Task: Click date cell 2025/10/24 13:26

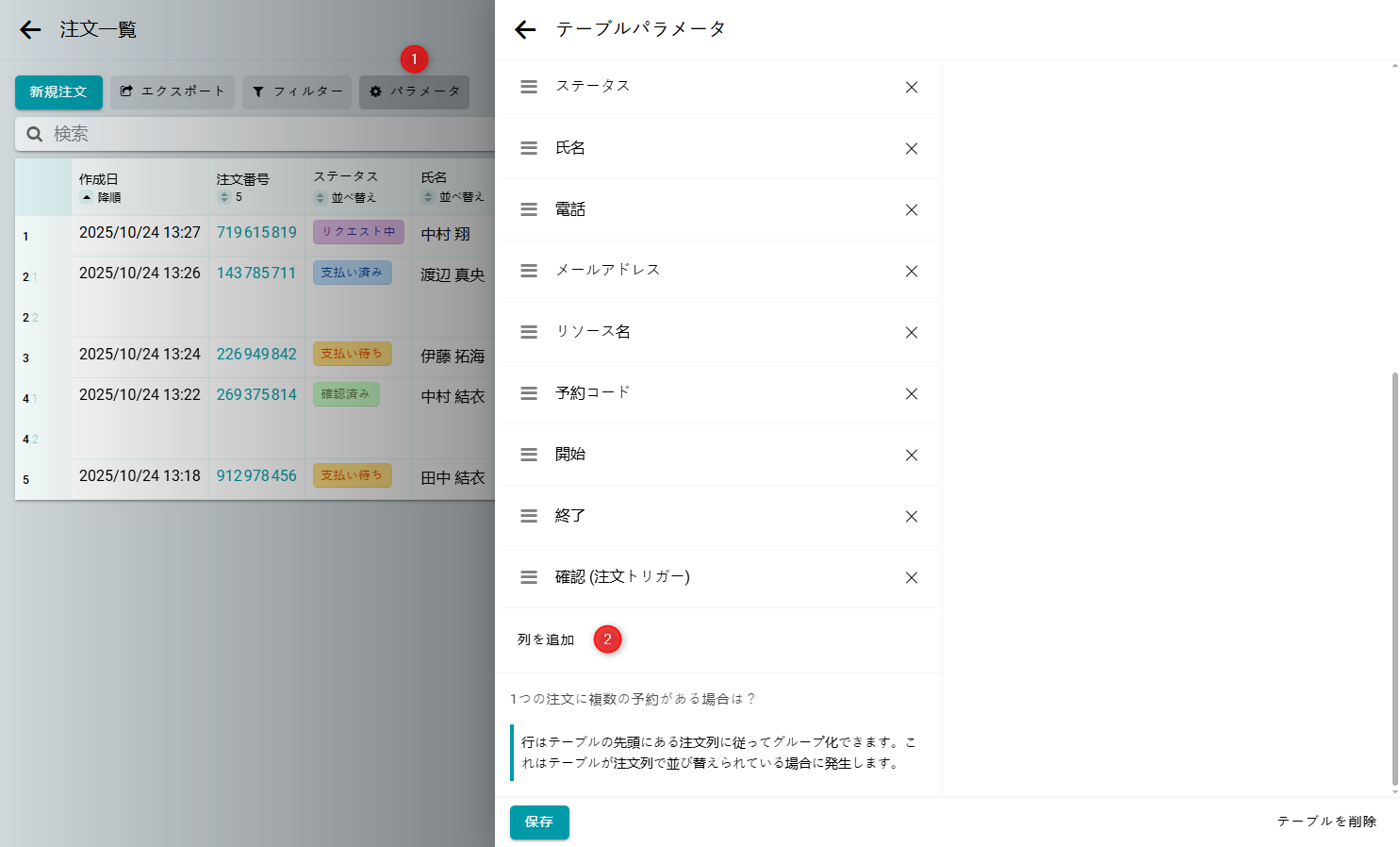Action: (140, 273)
